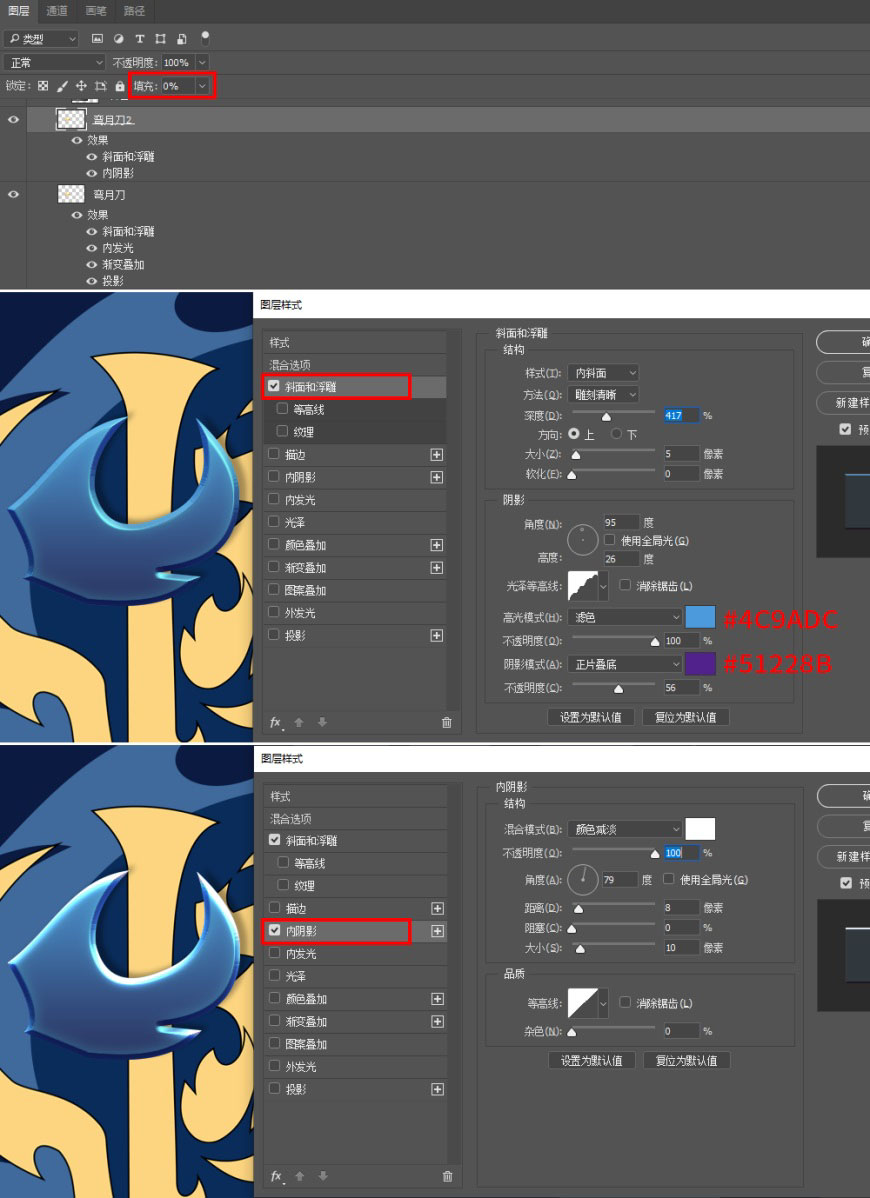This screenshot has width=870, height=1198.
Task: Switch to the 路径 tab
Action: [x=134, y=11]
